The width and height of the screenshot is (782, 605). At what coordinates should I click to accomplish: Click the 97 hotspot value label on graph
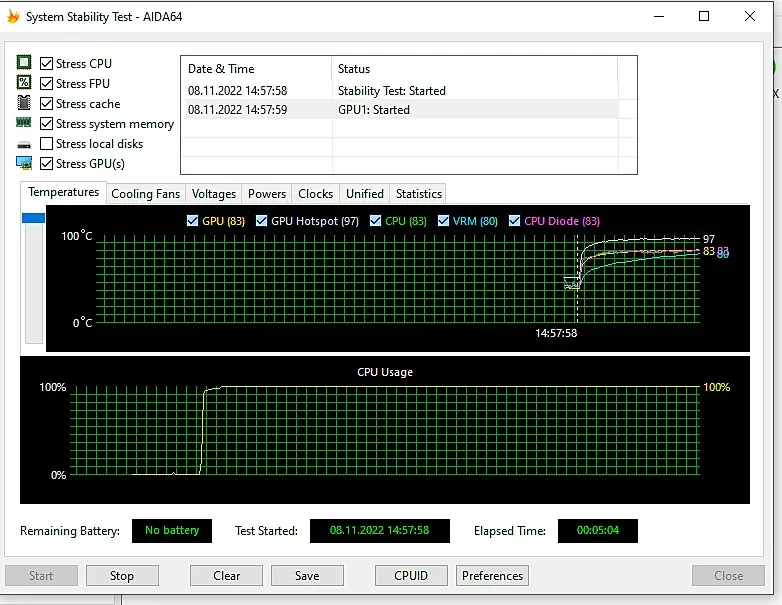click(x=709, y=239)
